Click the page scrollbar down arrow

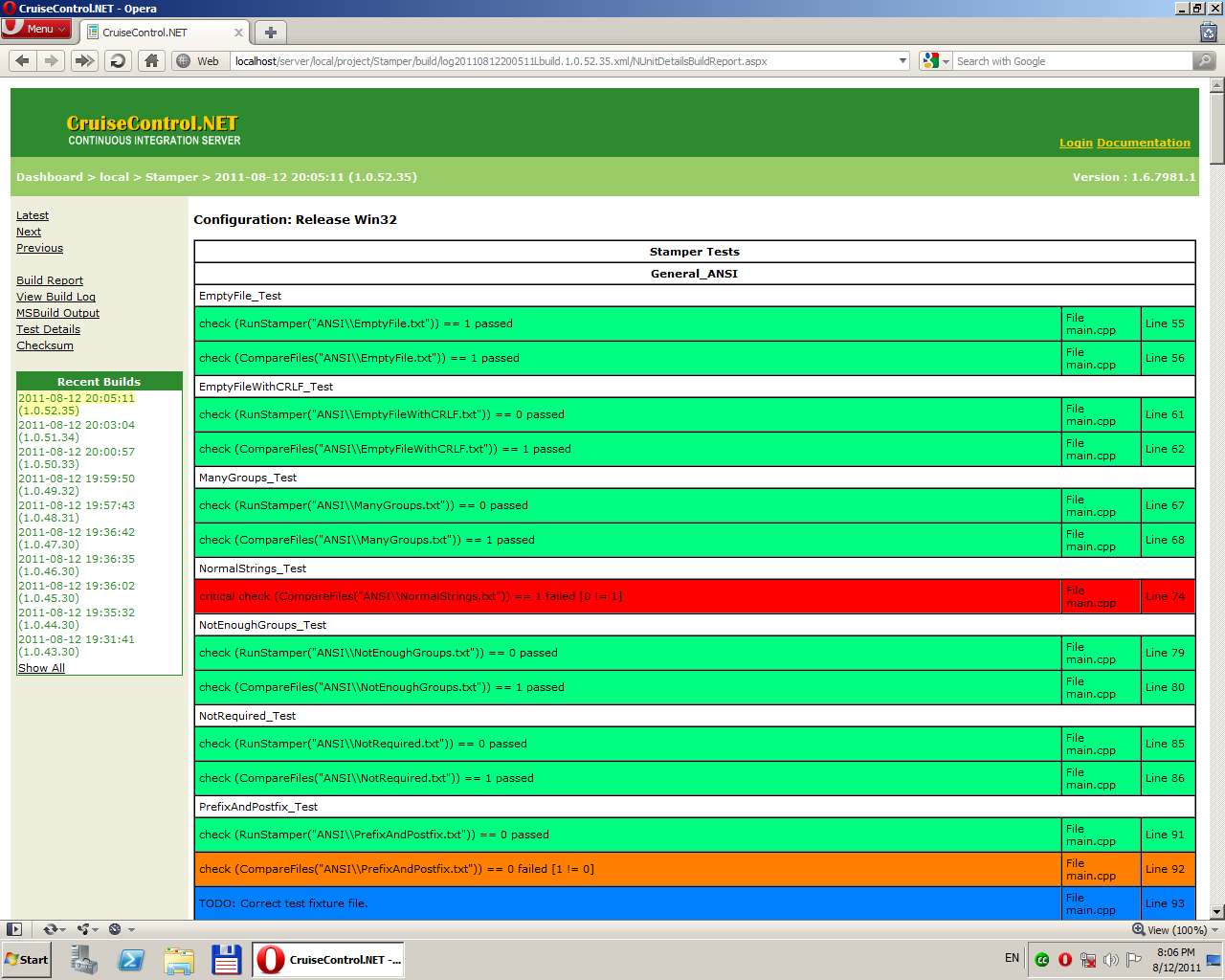pyautogui.click(x=1217, y=912)
